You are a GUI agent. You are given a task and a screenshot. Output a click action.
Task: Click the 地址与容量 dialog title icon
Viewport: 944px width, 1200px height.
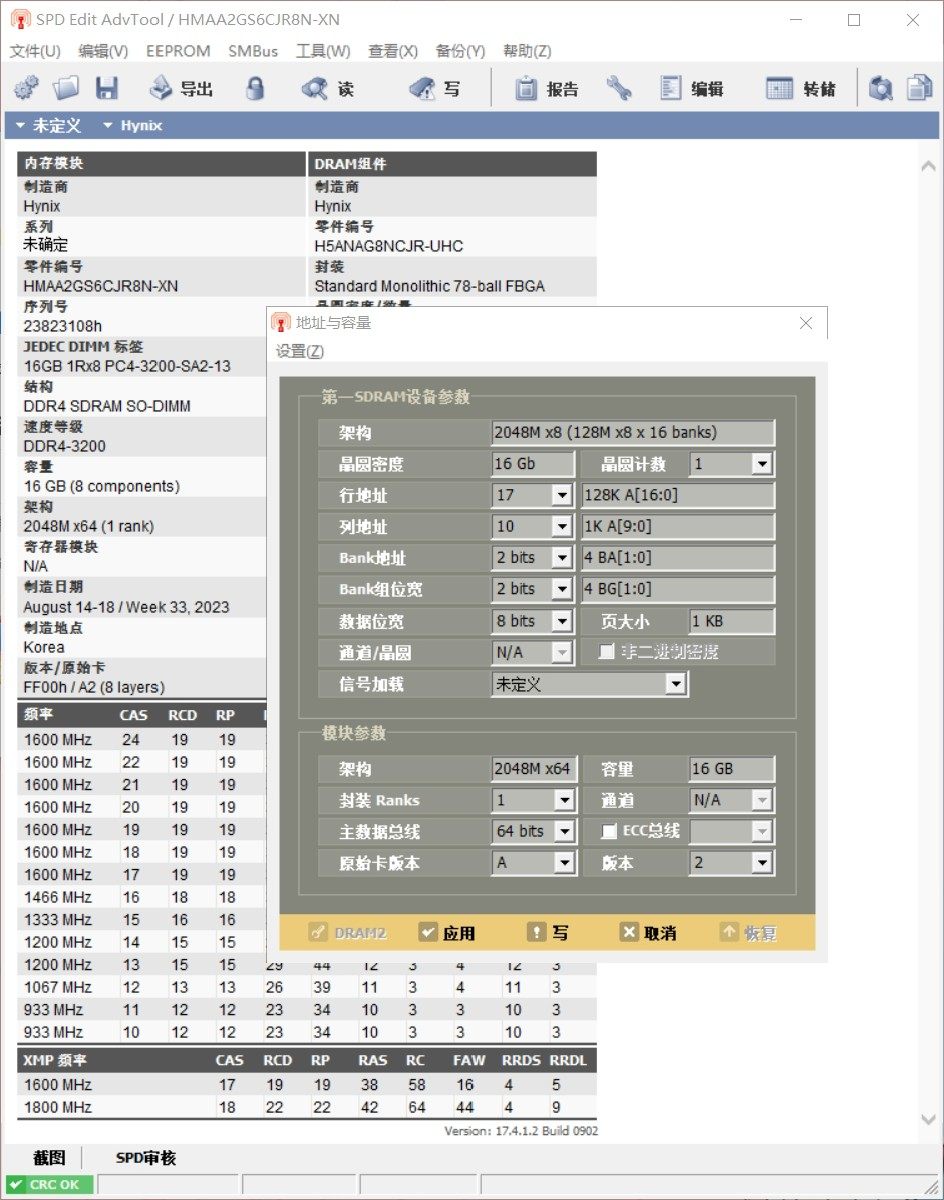(283, 323)
